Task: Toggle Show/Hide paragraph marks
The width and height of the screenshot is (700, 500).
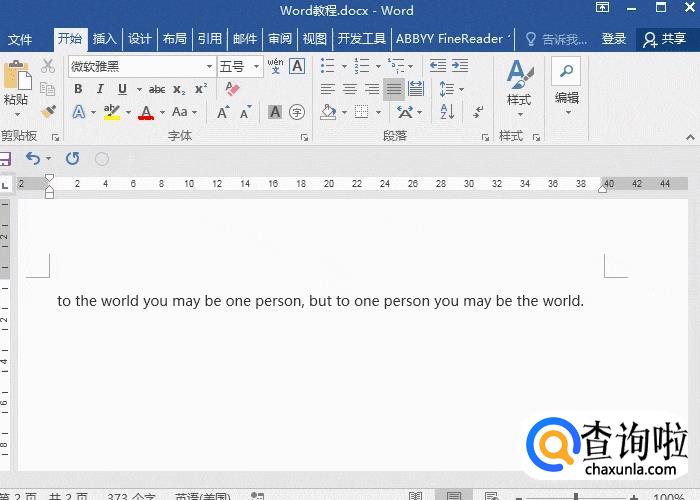Action: 478,112
